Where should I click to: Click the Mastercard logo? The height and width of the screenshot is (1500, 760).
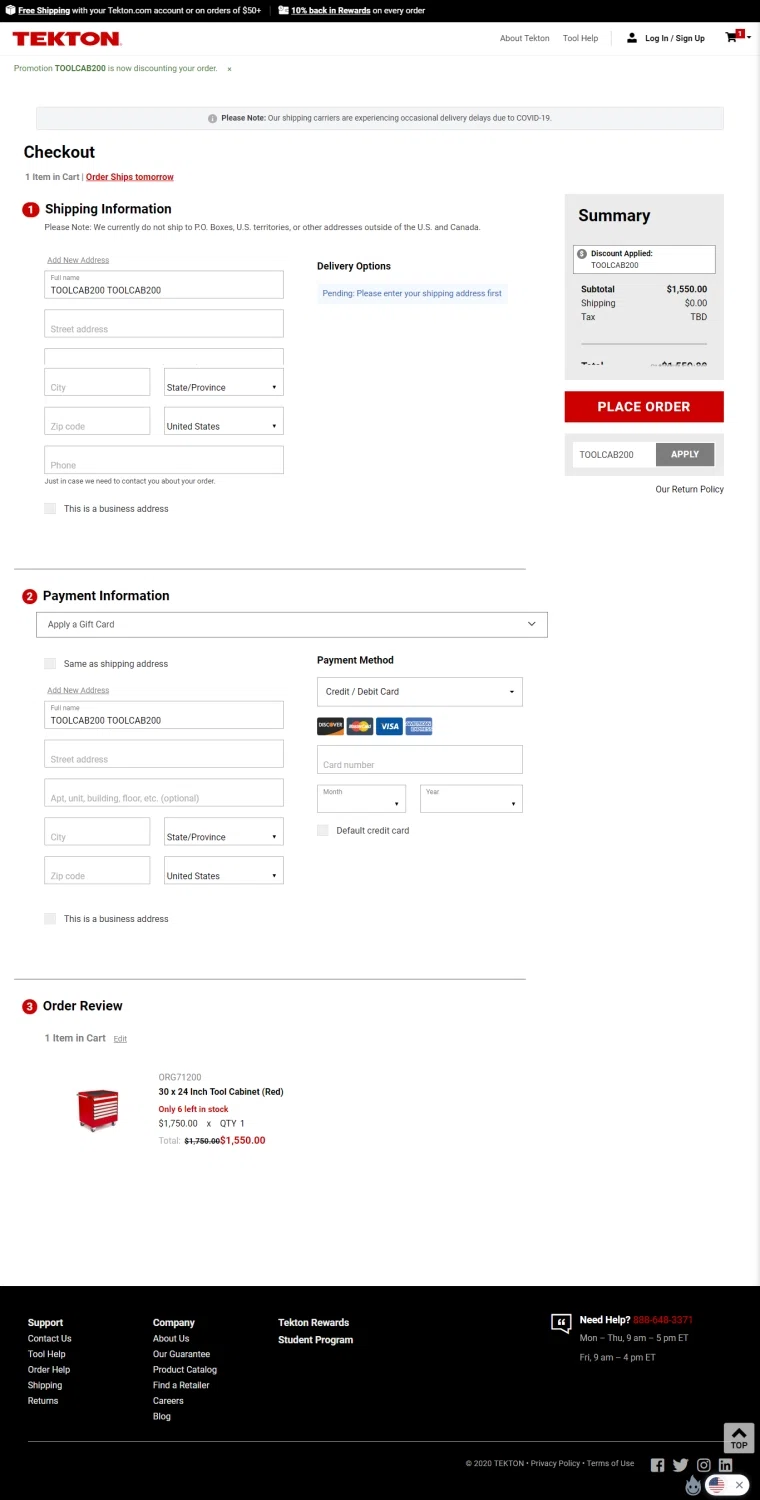[360, 726]
